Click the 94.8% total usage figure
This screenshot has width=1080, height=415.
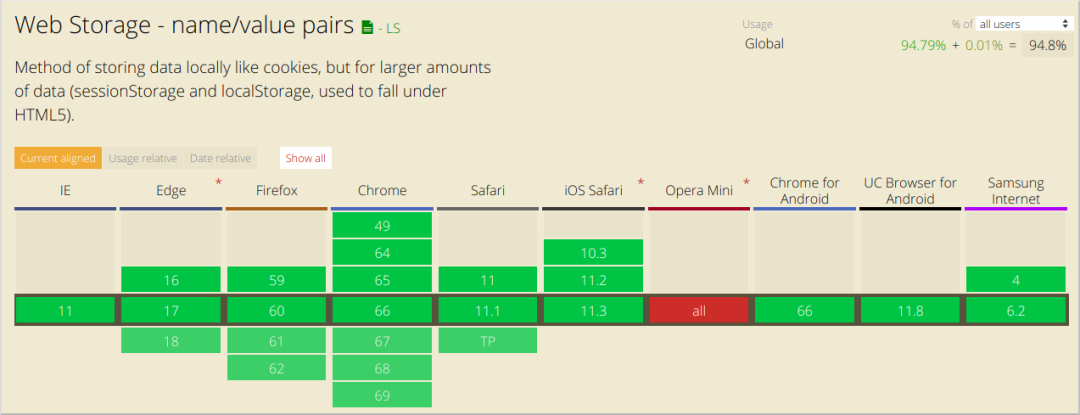tap(1047, 45)
